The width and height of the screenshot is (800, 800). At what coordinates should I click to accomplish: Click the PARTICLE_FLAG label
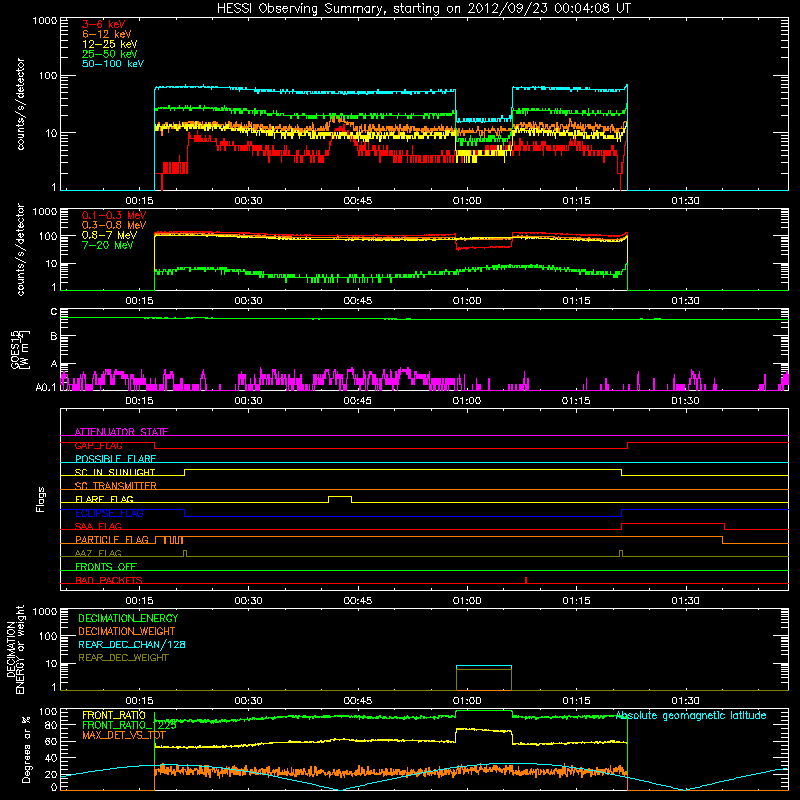(x=112, y=539)
